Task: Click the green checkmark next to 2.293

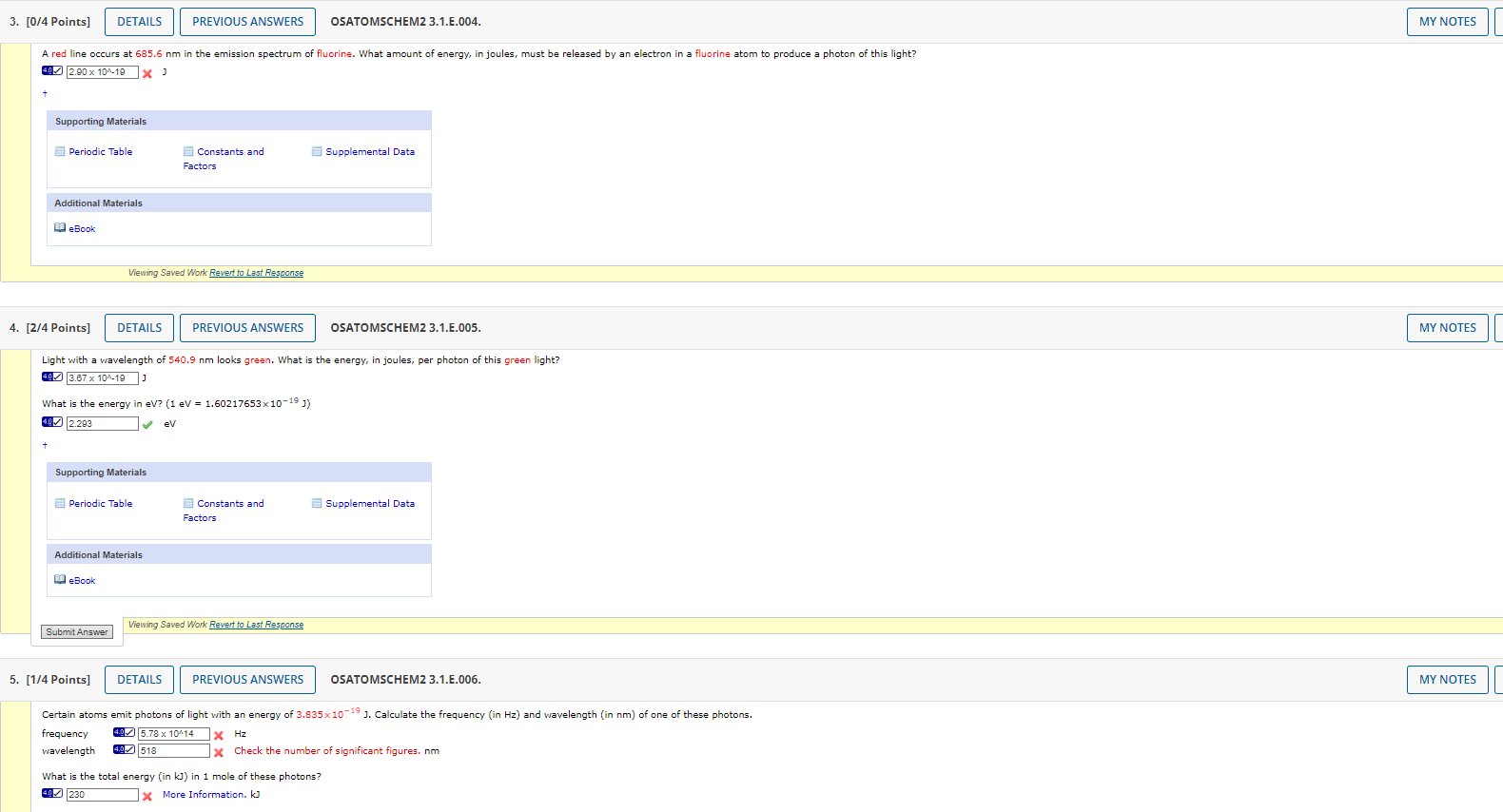Action: 147,425
